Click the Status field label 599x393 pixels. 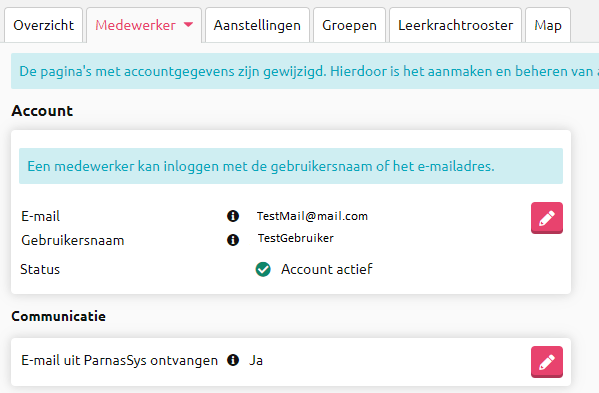pos(40,269)
